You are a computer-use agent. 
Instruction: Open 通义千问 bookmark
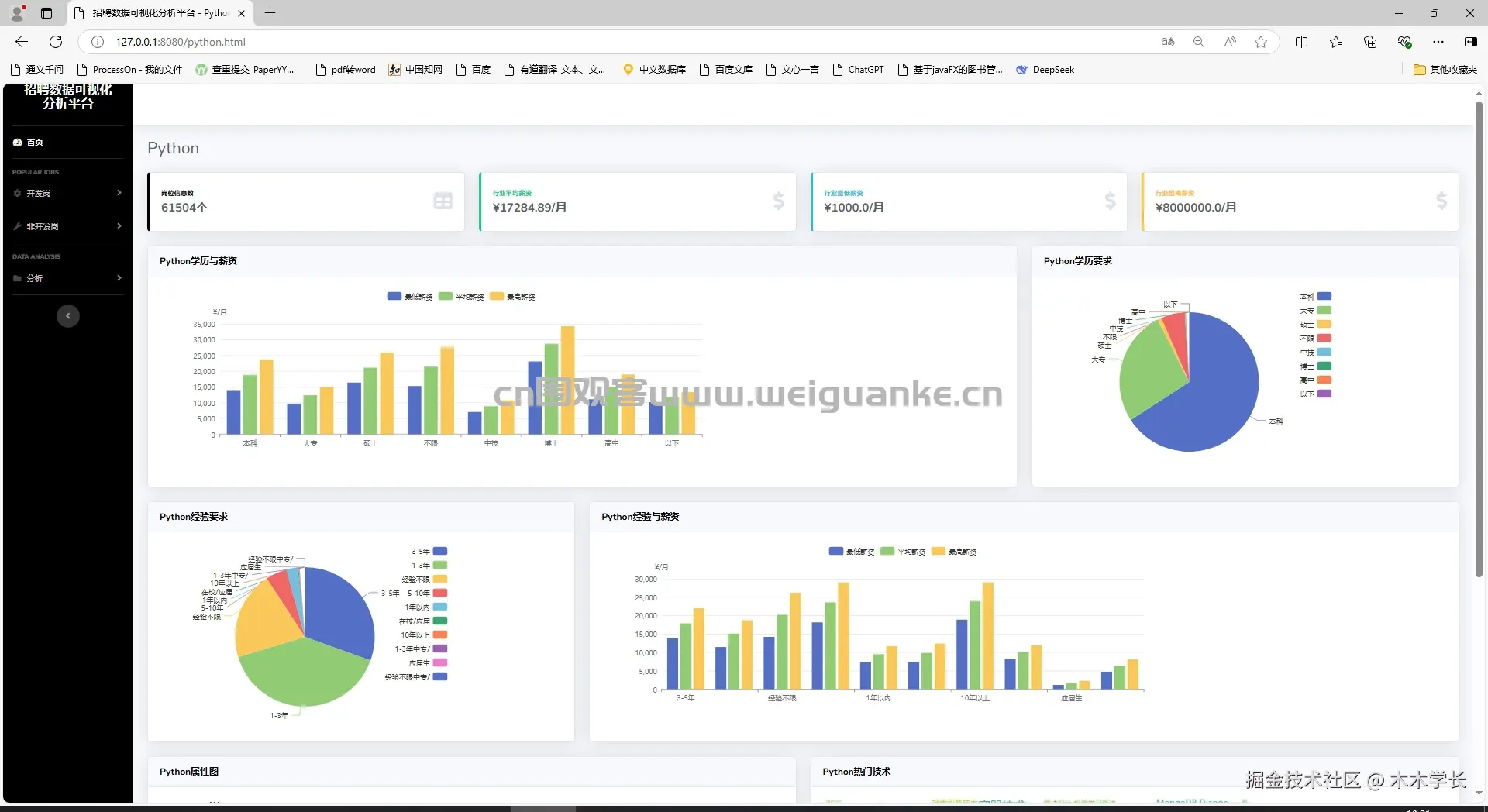(37, 70)
